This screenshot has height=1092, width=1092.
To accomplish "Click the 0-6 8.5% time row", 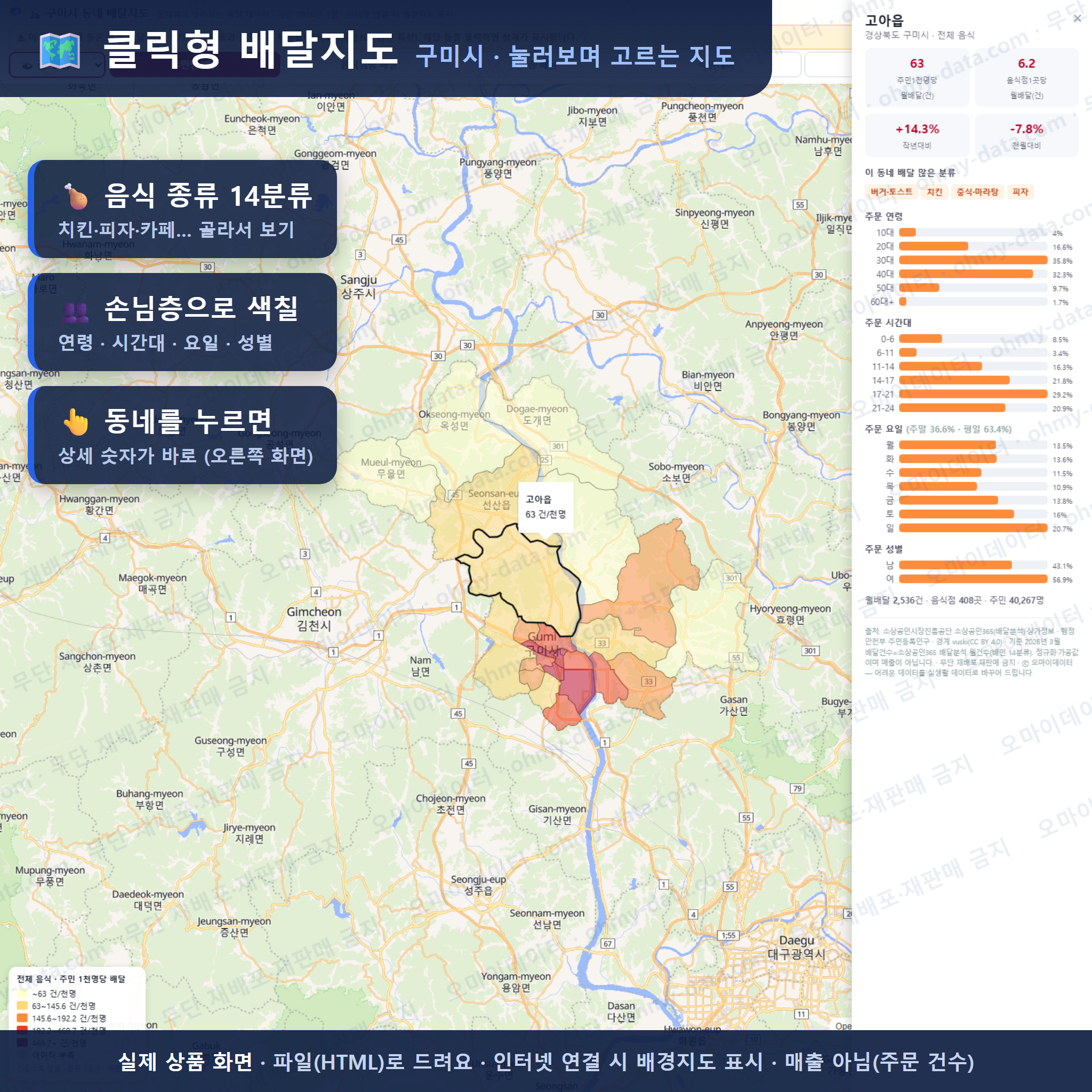I will tap(971, 339).
